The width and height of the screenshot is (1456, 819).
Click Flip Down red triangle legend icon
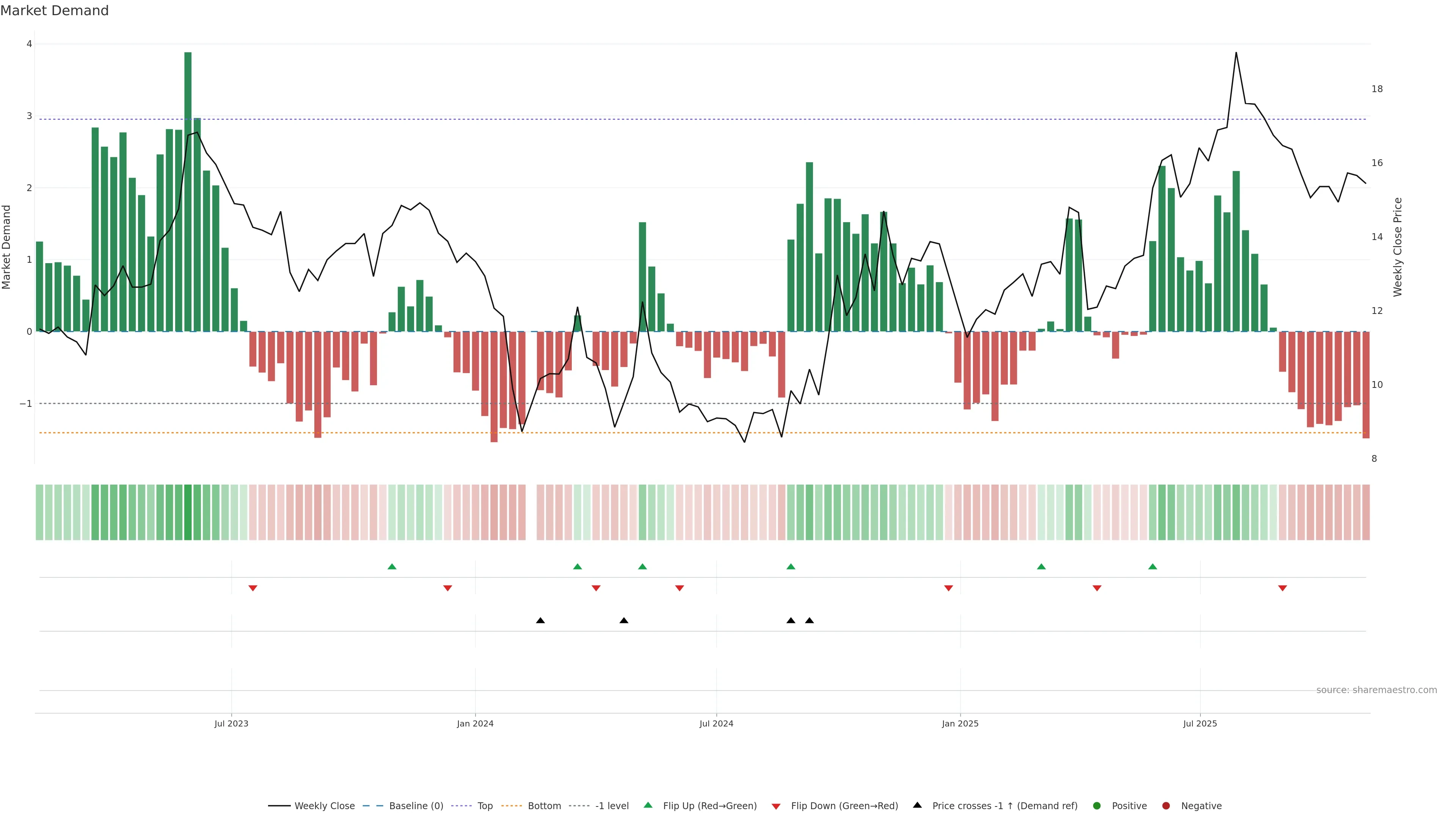pyautogui.click(x=776, y=806)
